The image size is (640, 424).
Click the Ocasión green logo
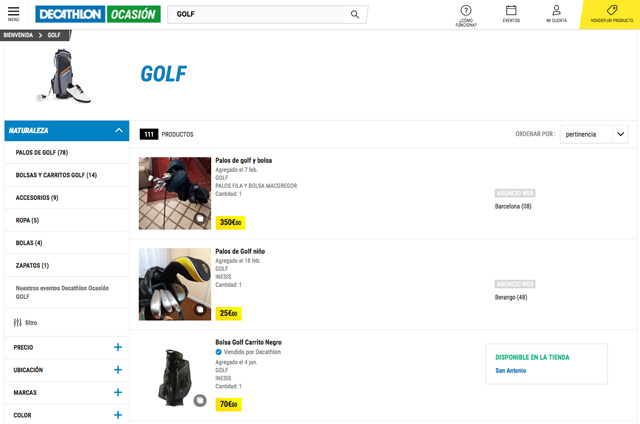(133, 14)
